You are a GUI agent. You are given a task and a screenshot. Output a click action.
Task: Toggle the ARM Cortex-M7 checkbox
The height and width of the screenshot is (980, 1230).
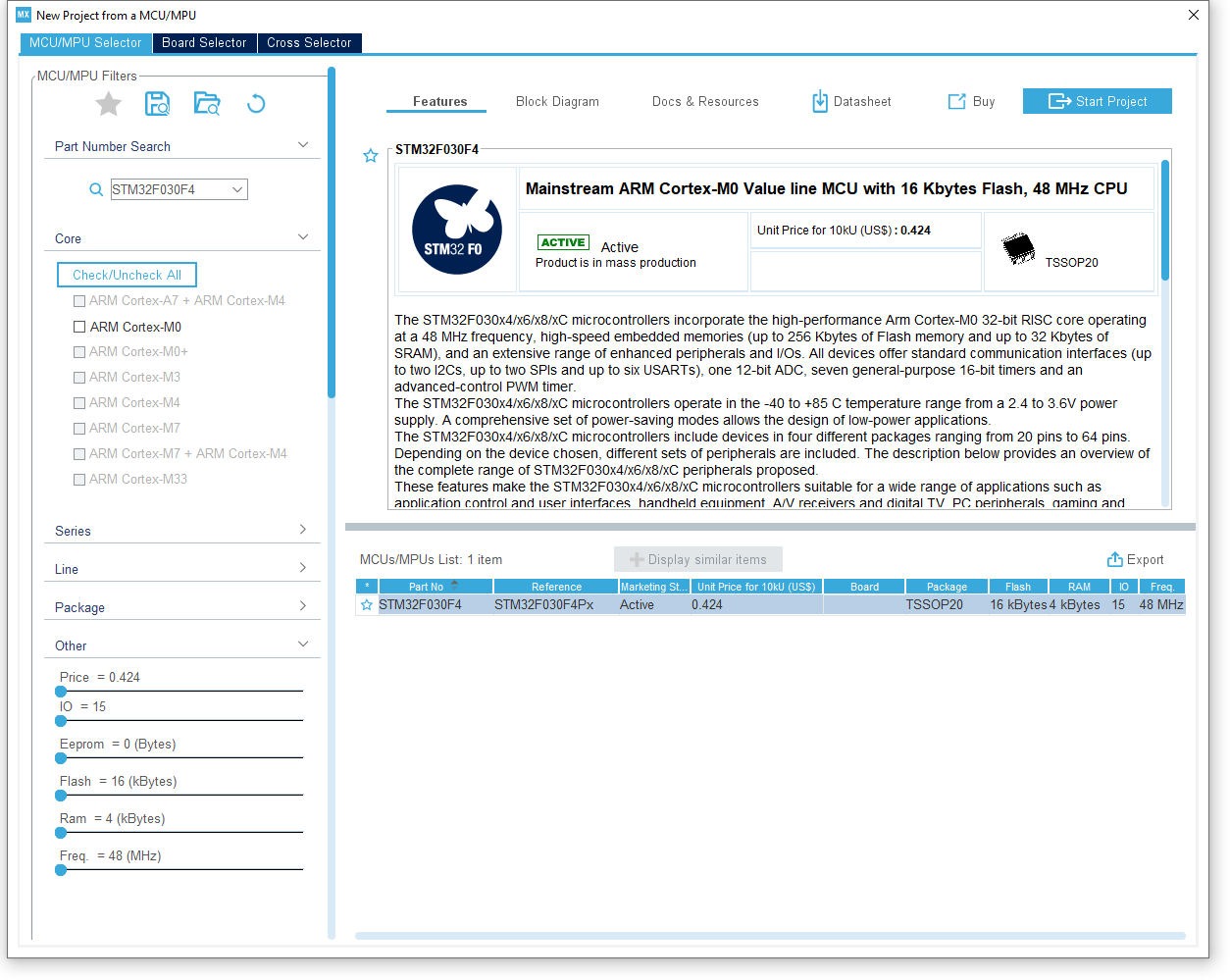[x=79, y=429]
